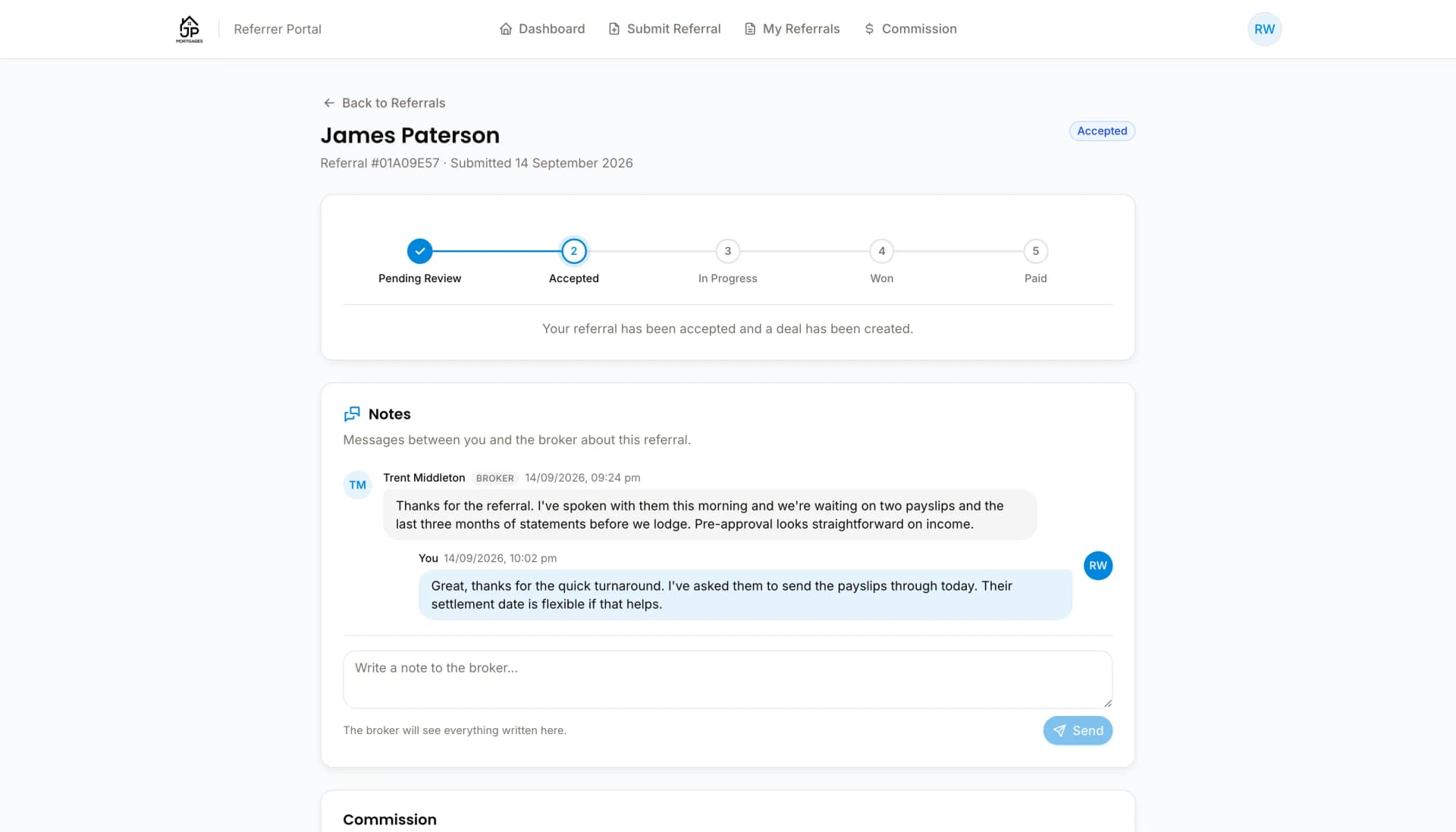Click the broker's message about payslips

click(709, 515)
